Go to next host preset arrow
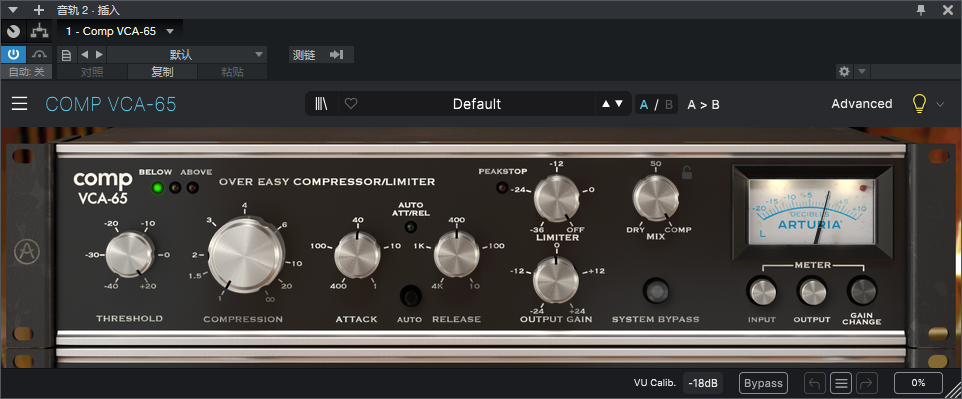The image size is (962, 399). [x=99, y=55]
